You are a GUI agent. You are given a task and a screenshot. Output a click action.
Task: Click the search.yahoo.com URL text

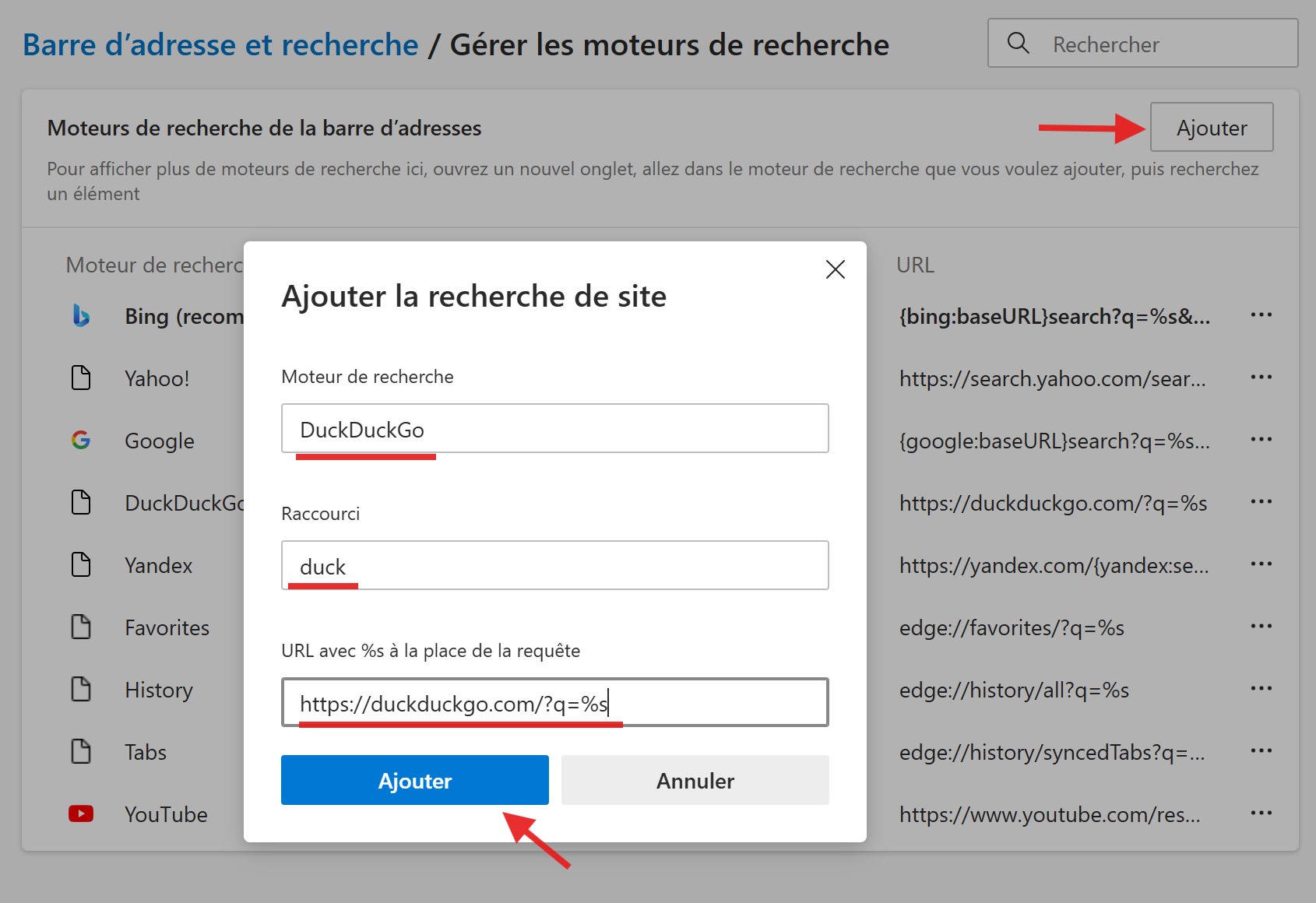click(x=1052, y=378)
